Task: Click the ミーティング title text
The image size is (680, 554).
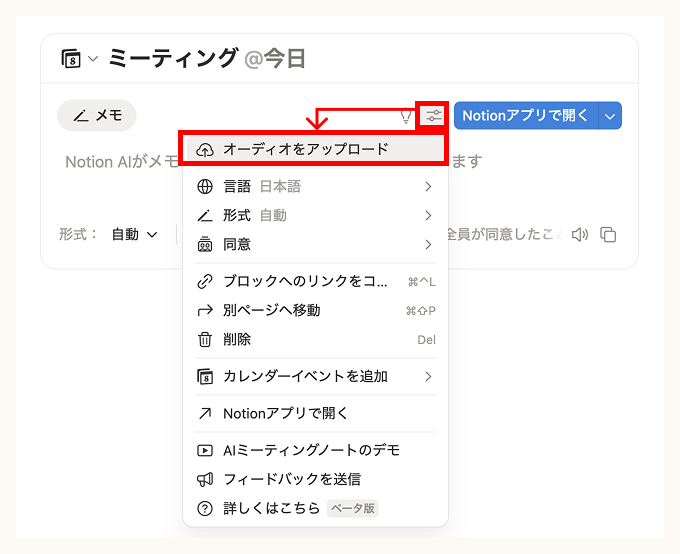Action: [173, 58]
